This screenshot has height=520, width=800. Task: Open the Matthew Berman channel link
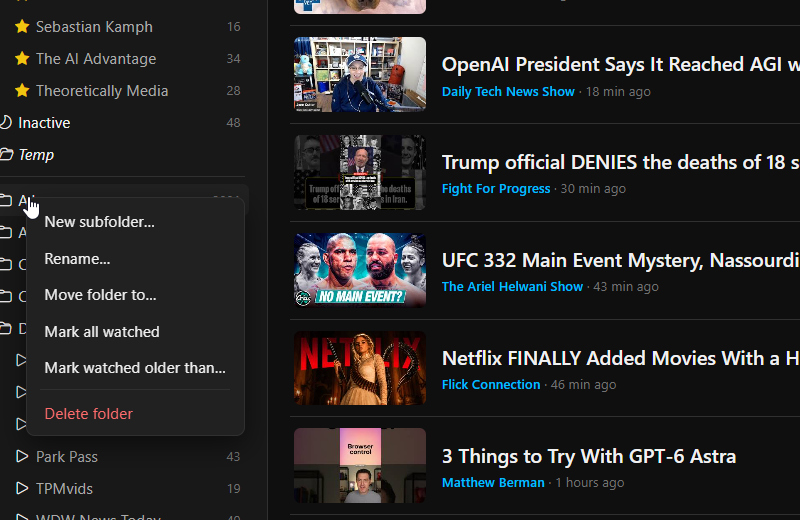[x=493, y=482]
